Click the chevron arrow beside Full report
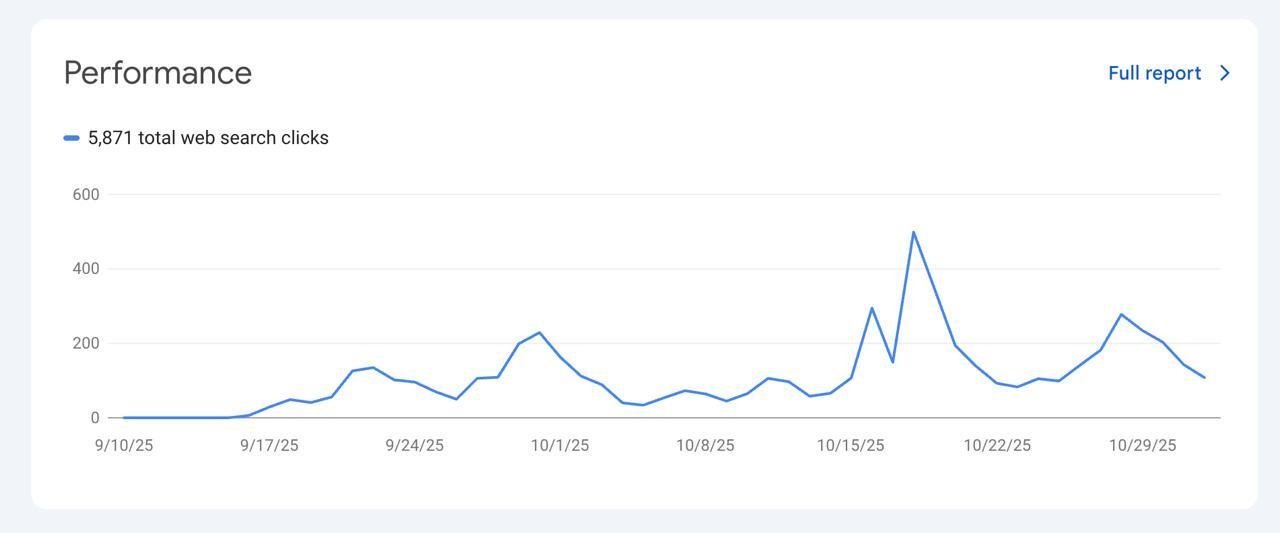 pos(1226,73)
